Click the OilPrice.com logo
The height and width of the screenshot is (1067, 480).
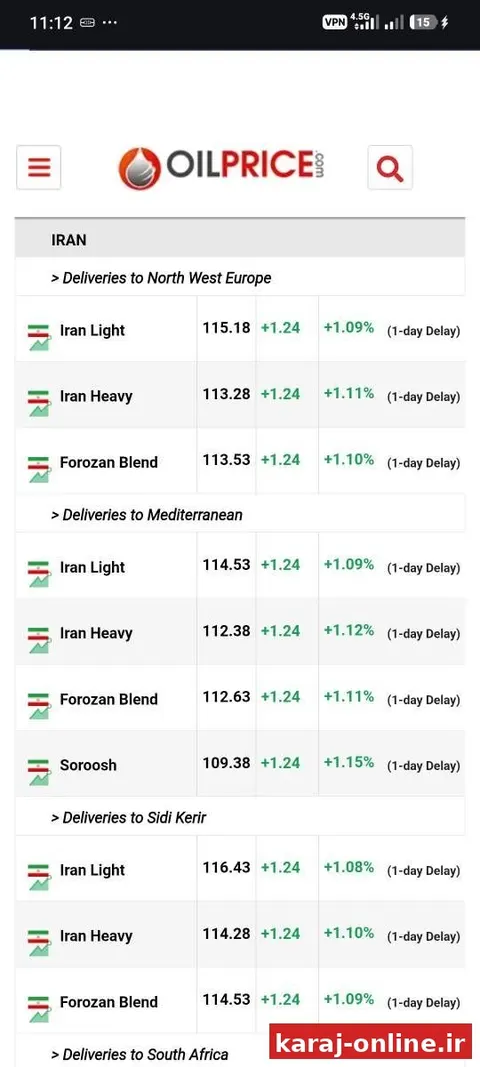tap(221, 168)
